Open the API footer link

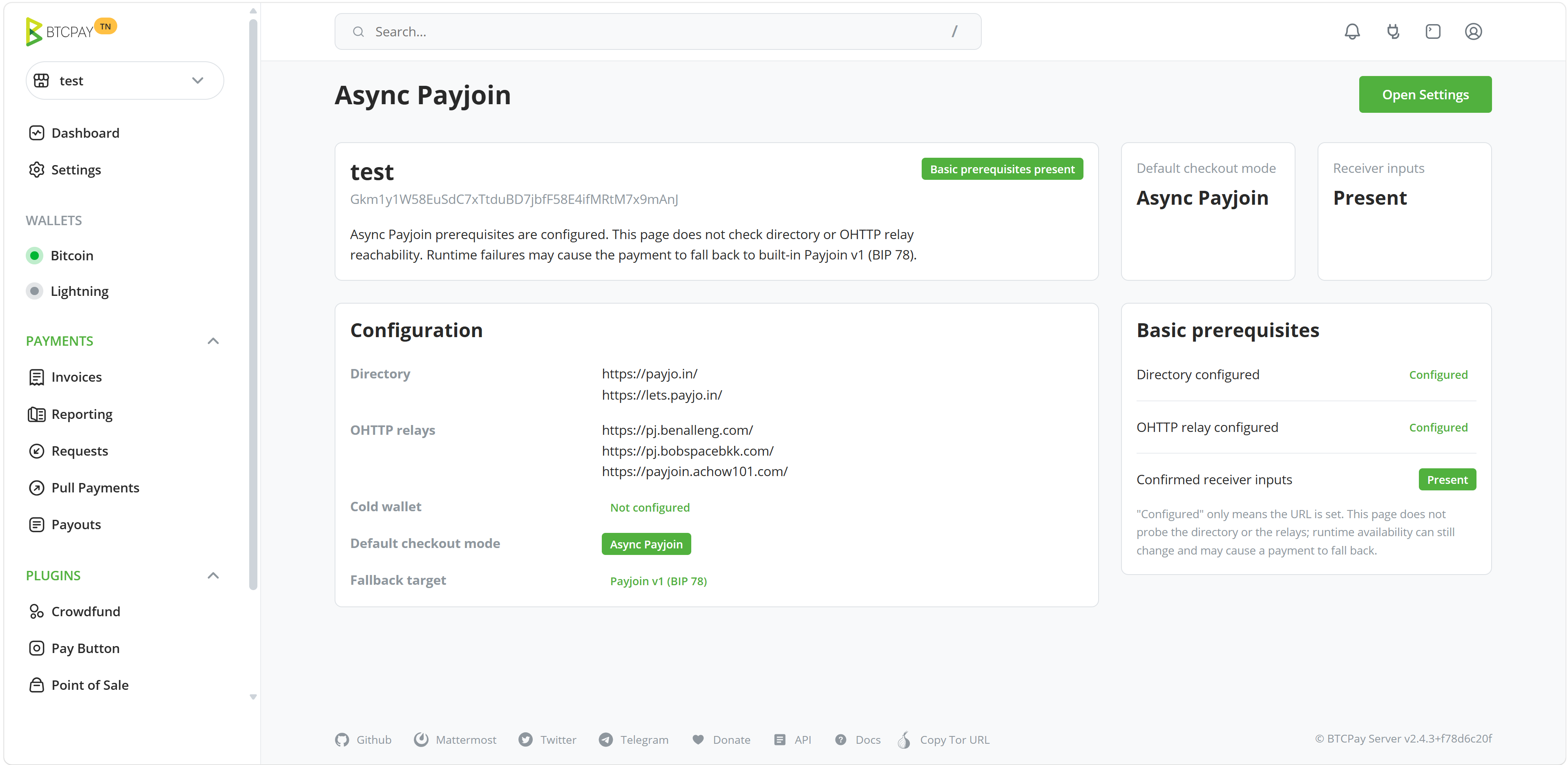pyautogui.click(x=793, y=739)
